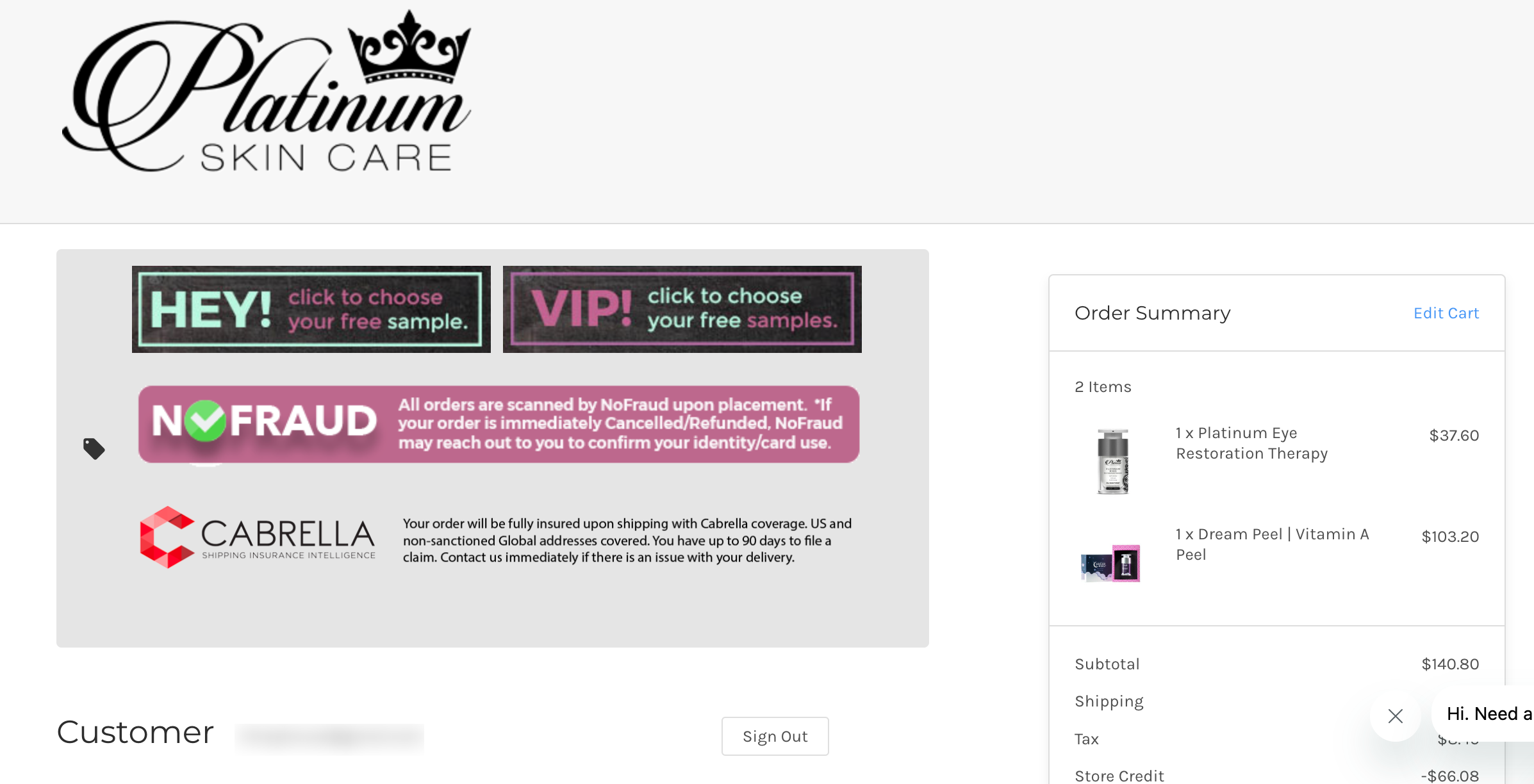Click the Store Credit amount line
This screenshot has width=1534, height=784.
[1276, 775]
